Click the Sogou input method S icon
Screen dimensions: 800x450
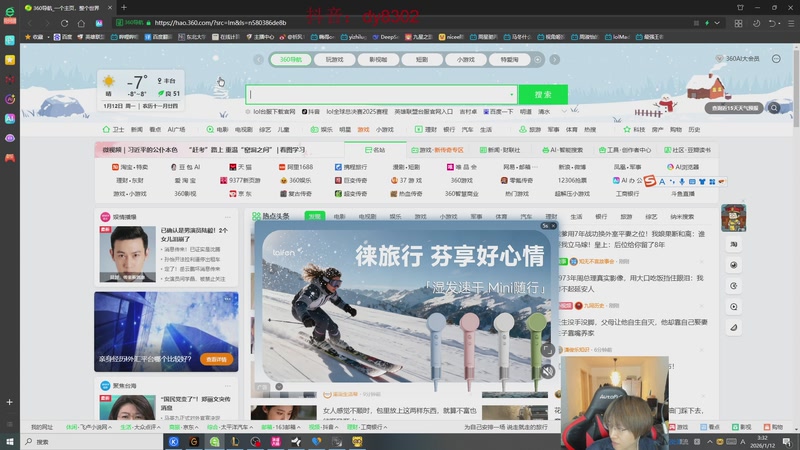pos(649,181)
